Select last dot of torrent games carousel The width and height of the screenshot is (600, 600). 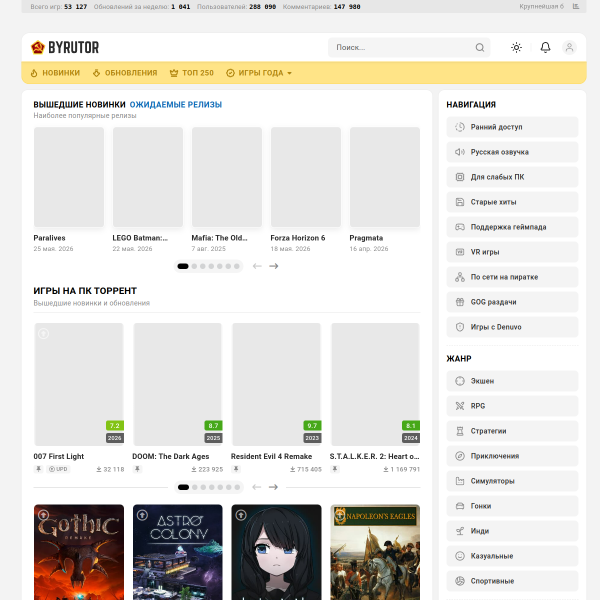(237, 487)
